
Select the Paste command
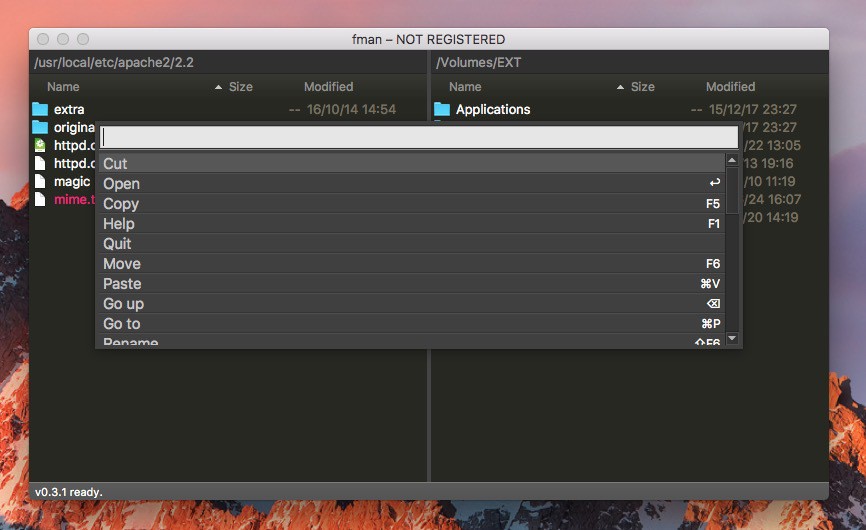point(411,283)
